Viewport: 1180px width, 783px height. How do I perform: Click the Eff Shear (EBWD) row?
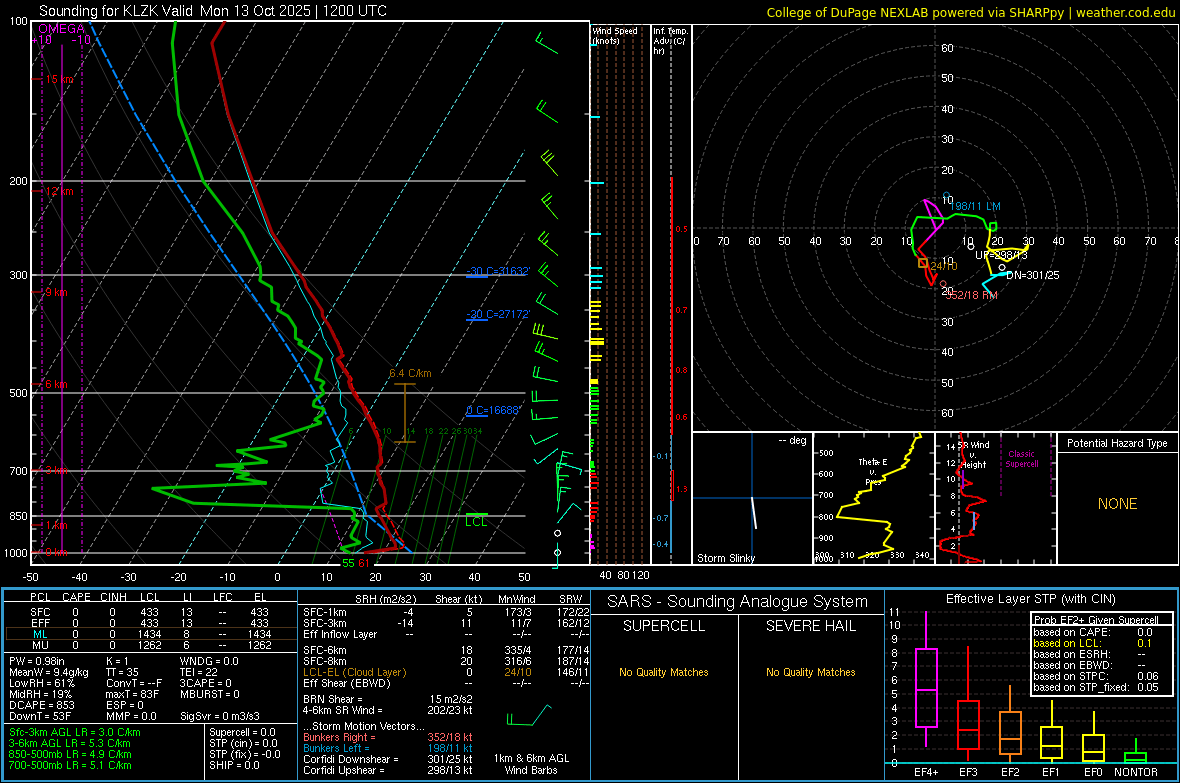point(446,683)
